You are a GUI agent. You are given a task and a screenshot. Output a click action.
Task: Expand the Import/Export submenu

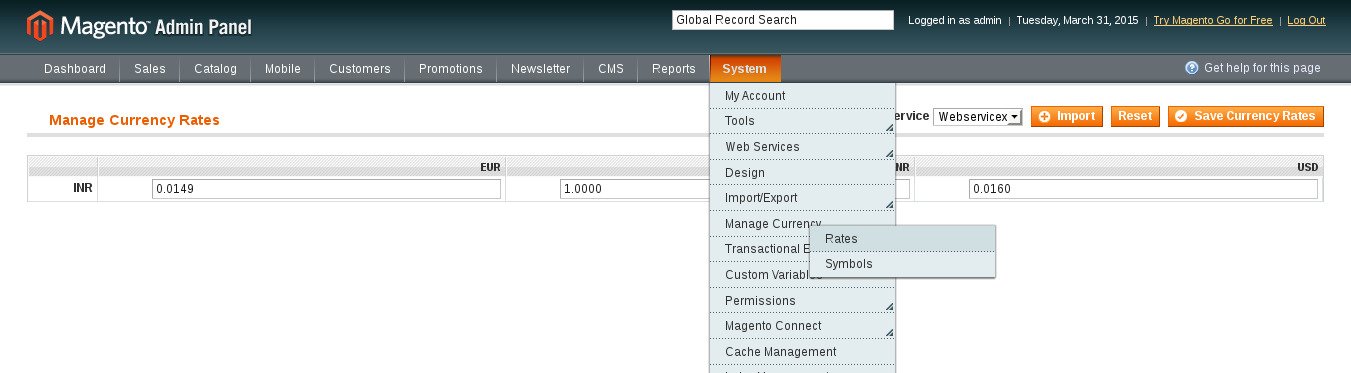pos(802,198)
